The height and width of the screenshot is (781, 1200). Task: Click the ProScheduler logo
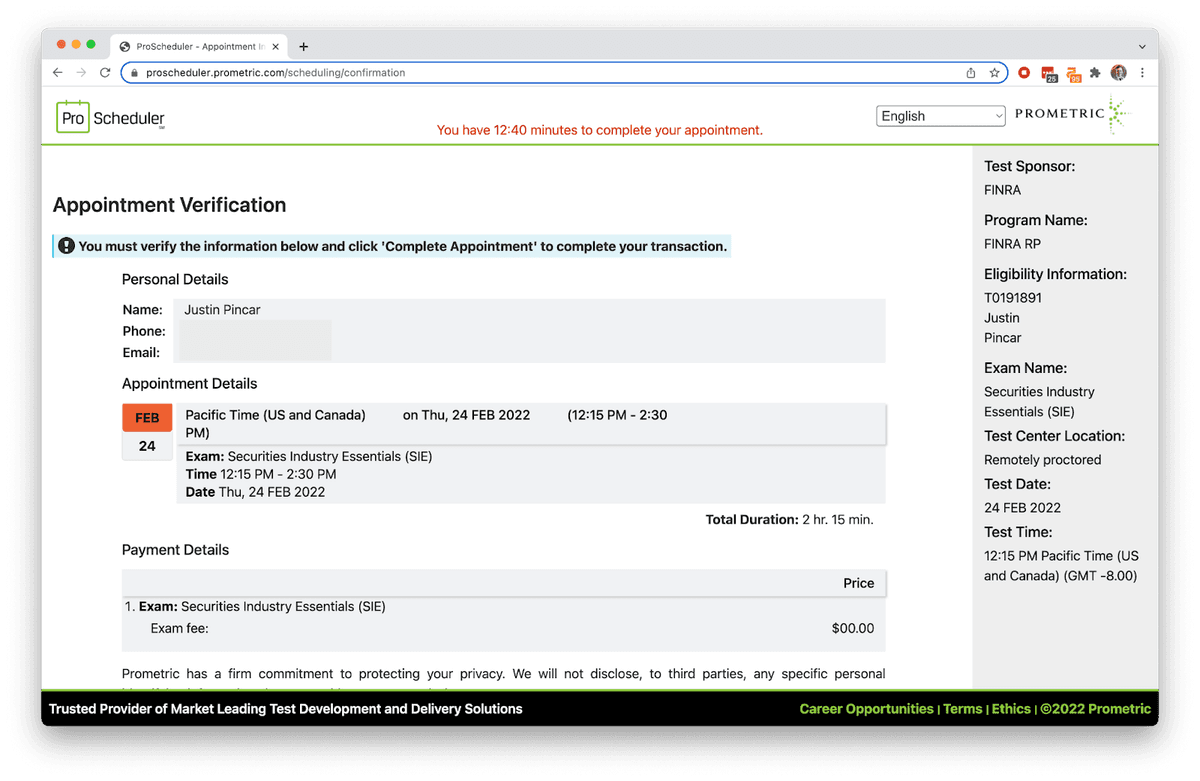(x=110, y=118)
